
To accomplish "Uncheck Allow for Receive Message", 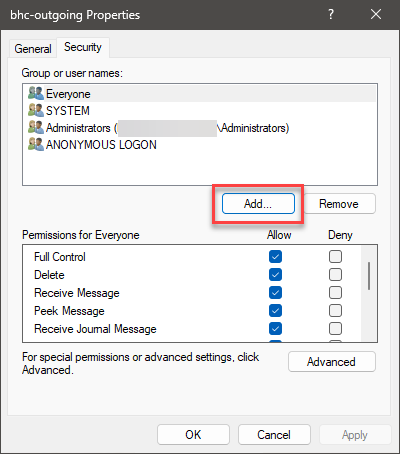I will (275, 293).
